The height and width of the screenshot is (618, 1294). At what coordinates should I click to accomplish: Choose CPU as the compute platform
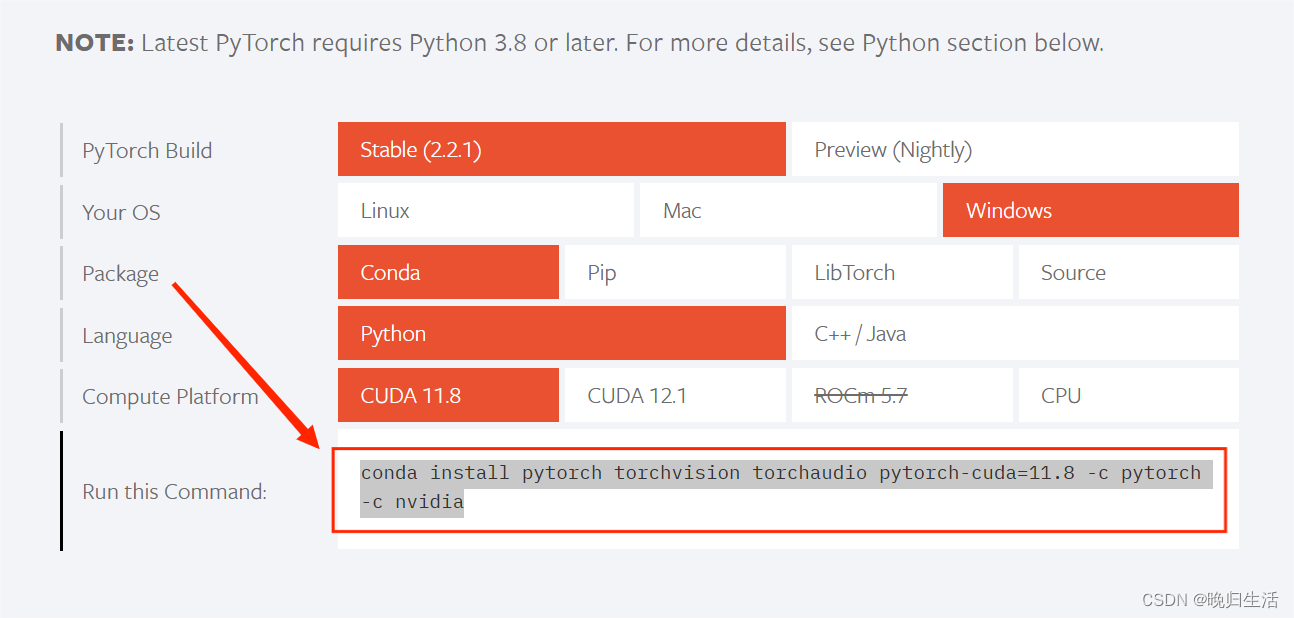coord(1129,395)
